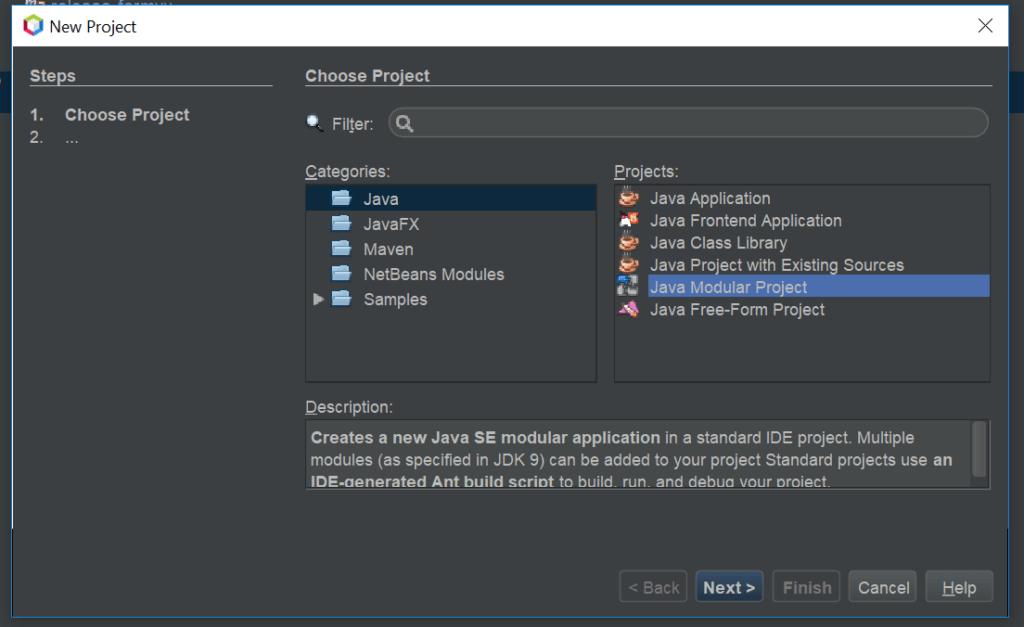
Task: Click the Java Project with Existing Sources icon
Action: coord(628,265)
